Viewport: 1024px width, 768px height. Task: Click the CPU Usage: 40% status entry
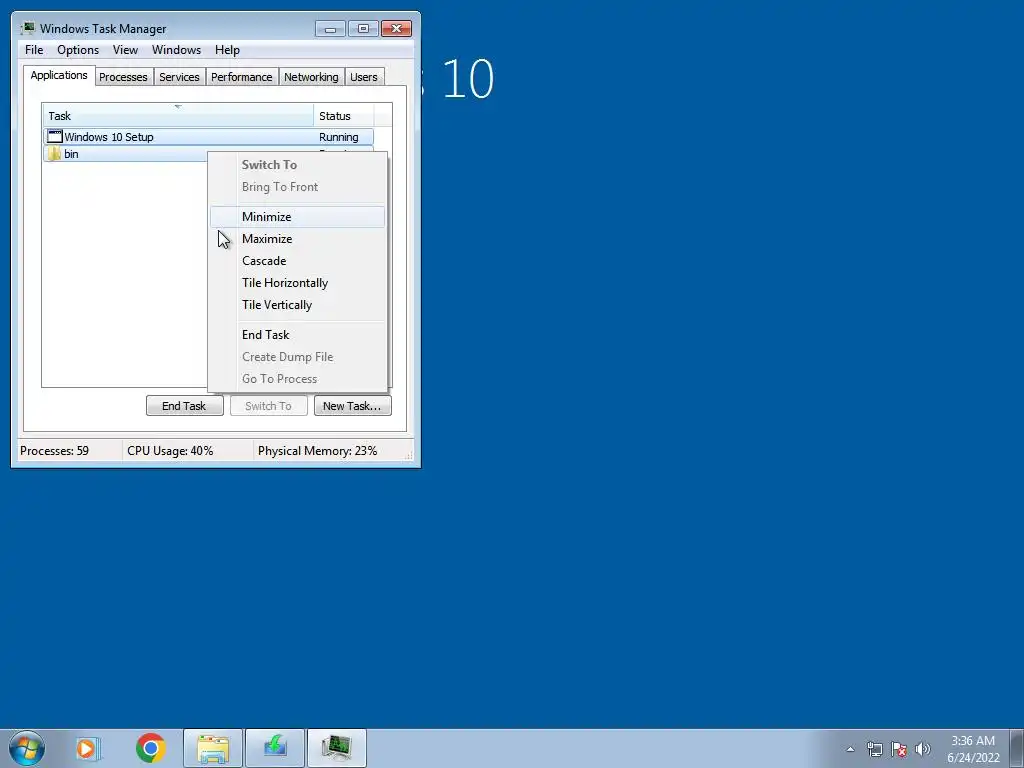click(x=170, y=451)
